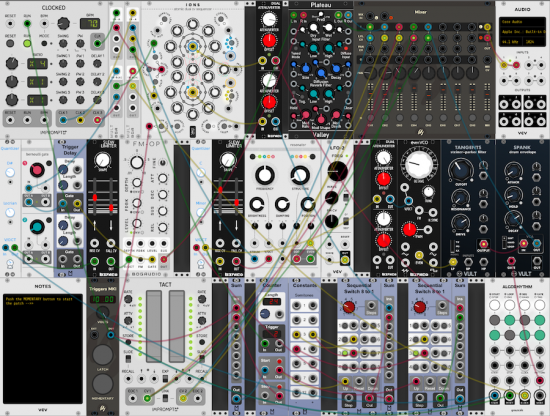Click the MOMENTARY button on Triggers MKI
The height and width of the screenshot is (416, 550).
[x=102, y=383]
